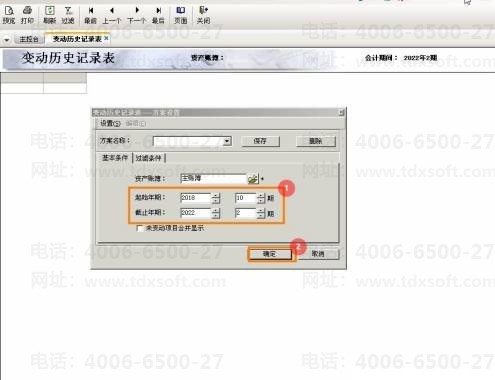This screenshot has width=495, height=380.
Task: Increase the end year 2022 spinner
Action: tap(216, 210)
